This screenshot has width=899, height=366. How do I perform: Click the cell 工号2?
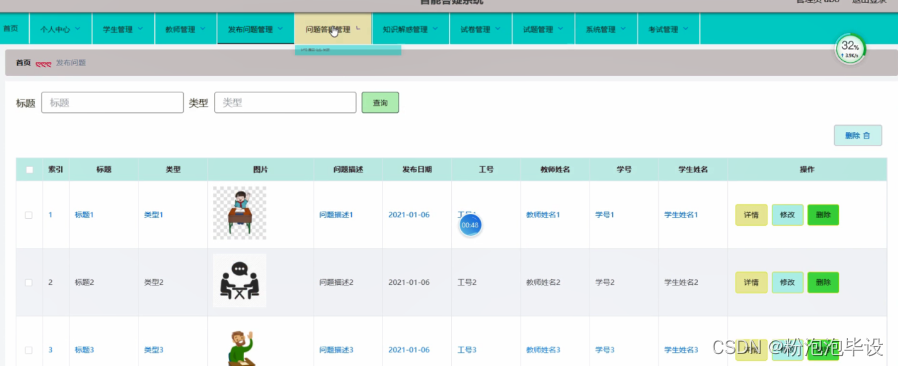pos(467,283)
